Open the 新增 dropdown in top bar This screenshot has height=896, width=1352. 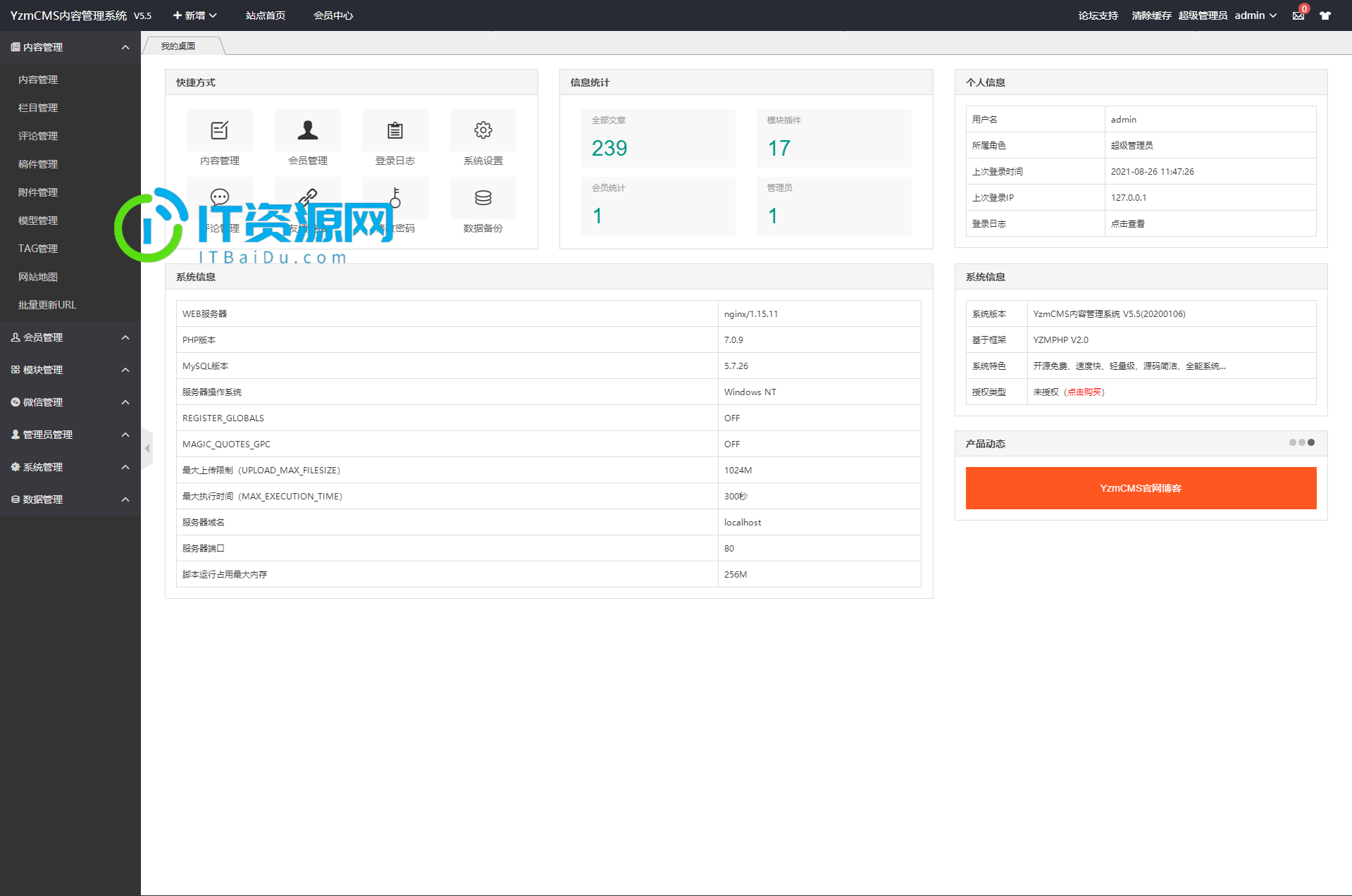tap(194, 15)
